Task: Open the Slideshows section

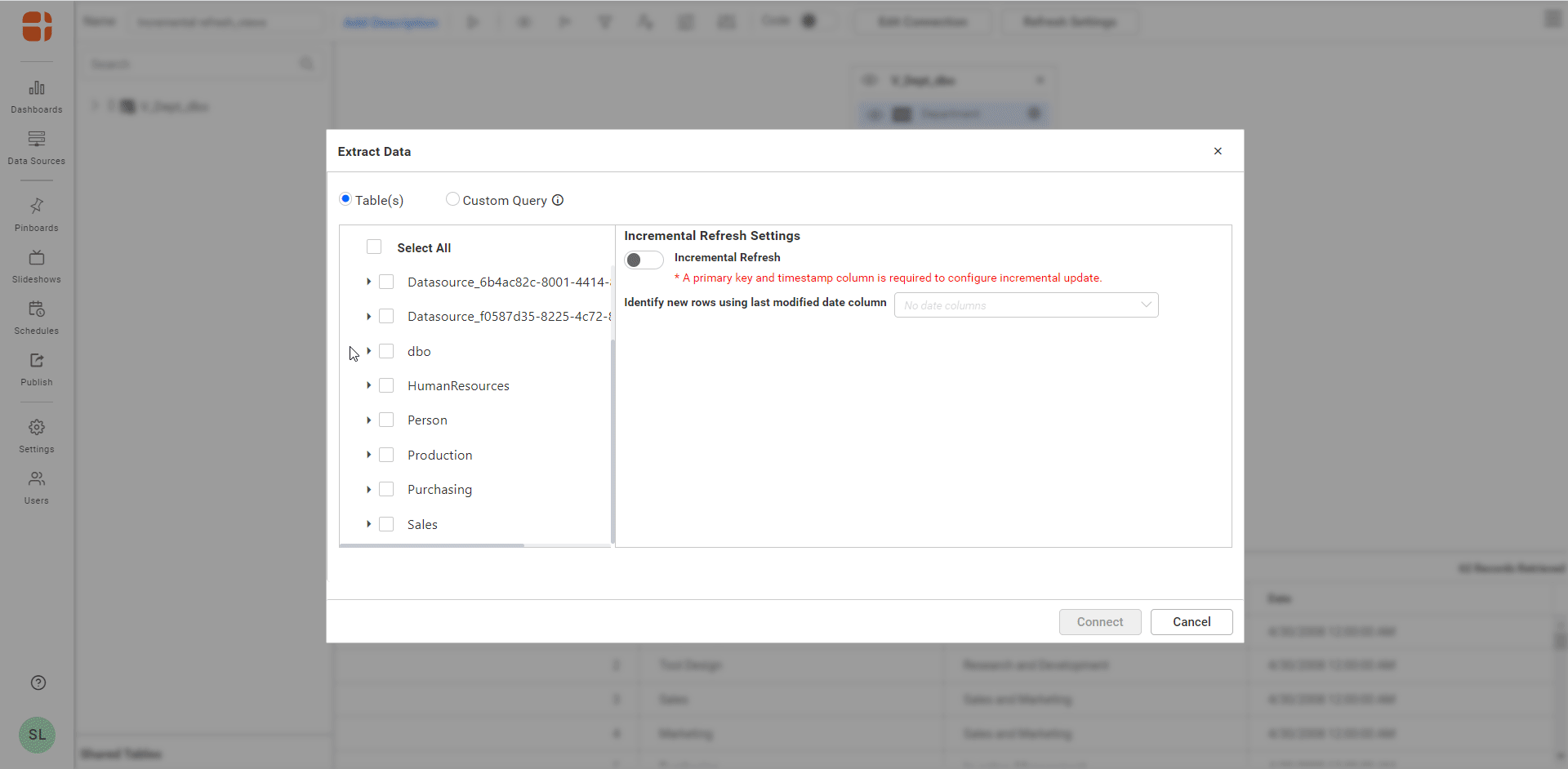Action: click(37, 266)
